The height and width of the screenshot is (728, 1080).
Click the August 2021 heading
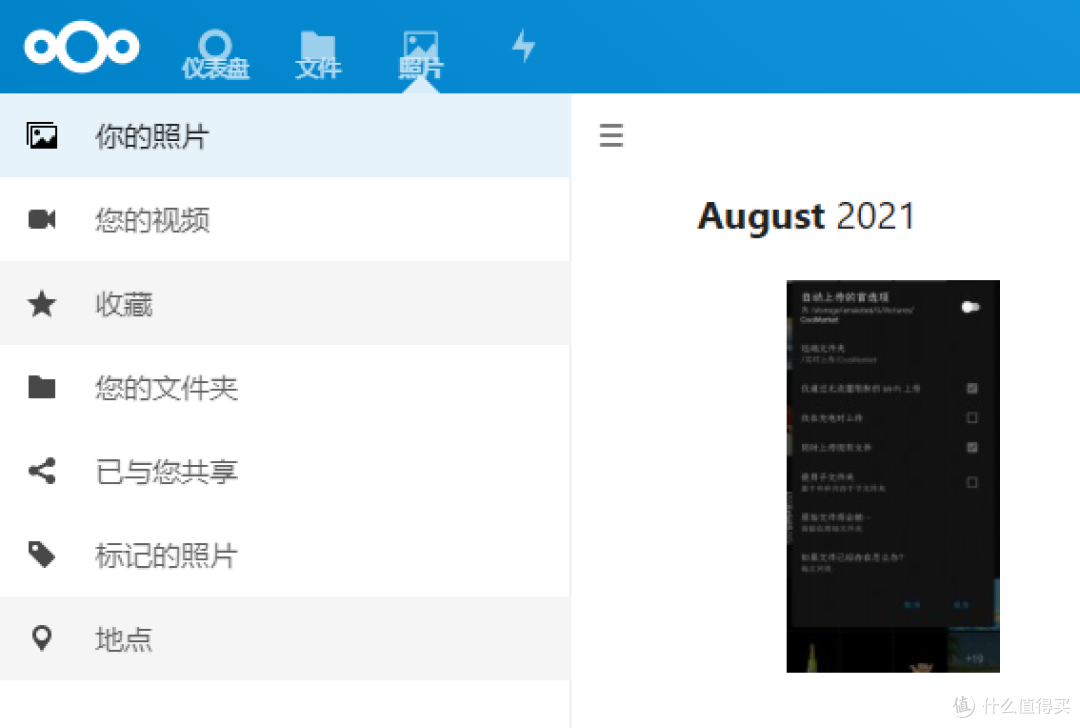click(x=807, y=215)
